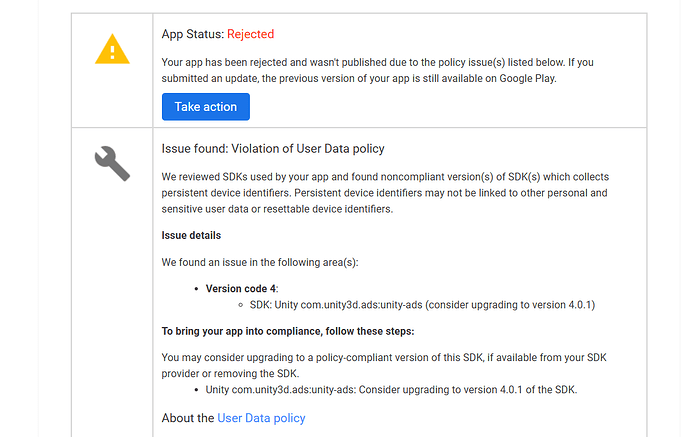Click 'We found an issue in the following area(s)' text
Screen dimensions: 690x437
[260, 263]
